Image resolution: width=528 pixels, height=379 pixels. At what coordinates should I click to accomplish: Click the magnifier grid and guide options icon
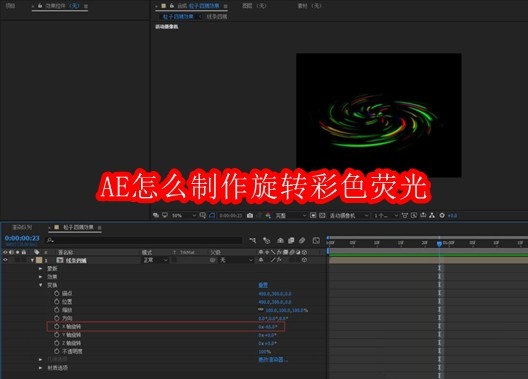(202, 215)
